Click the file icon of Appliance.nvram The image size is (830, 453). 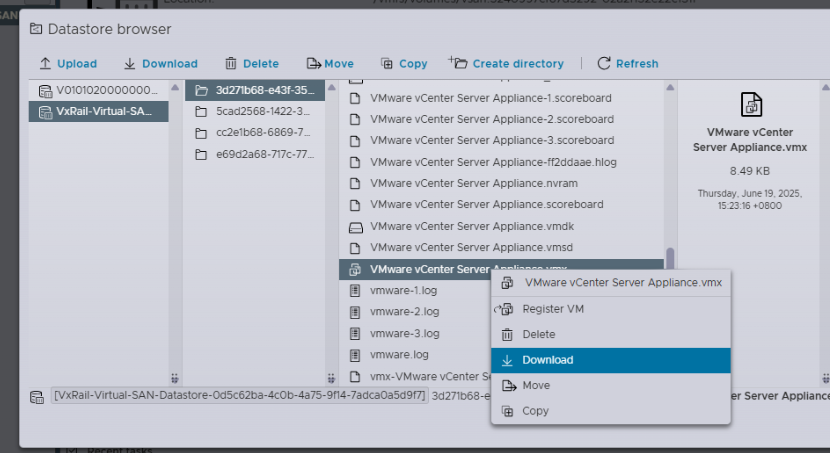click(355, 184)
